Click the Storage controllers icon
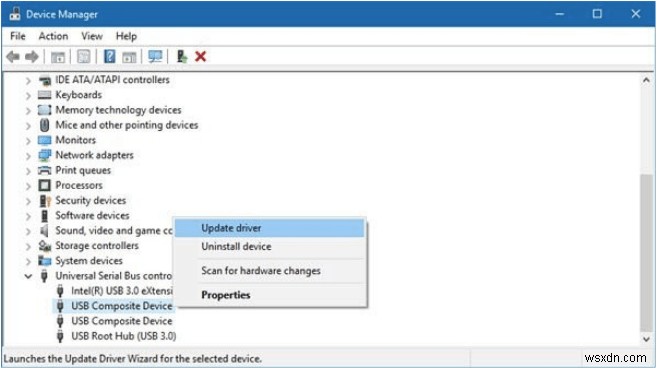The height and width of the screenshot is (368, 658). point(44,246)
